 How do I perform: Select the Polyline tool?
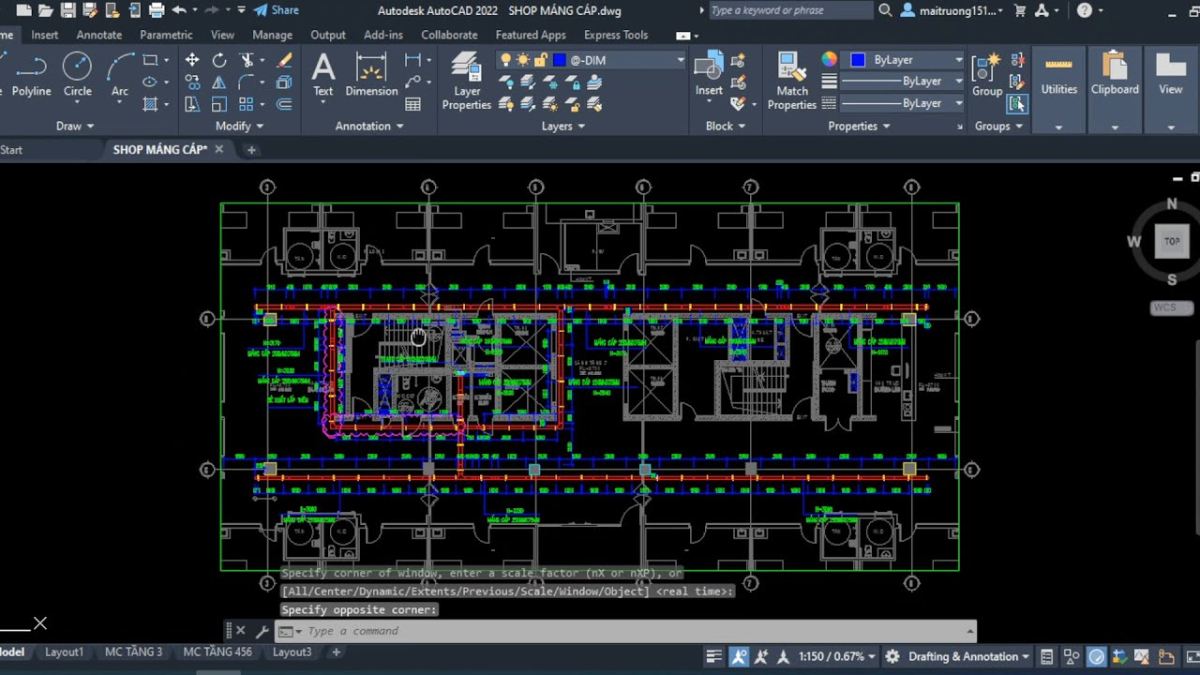31,75
